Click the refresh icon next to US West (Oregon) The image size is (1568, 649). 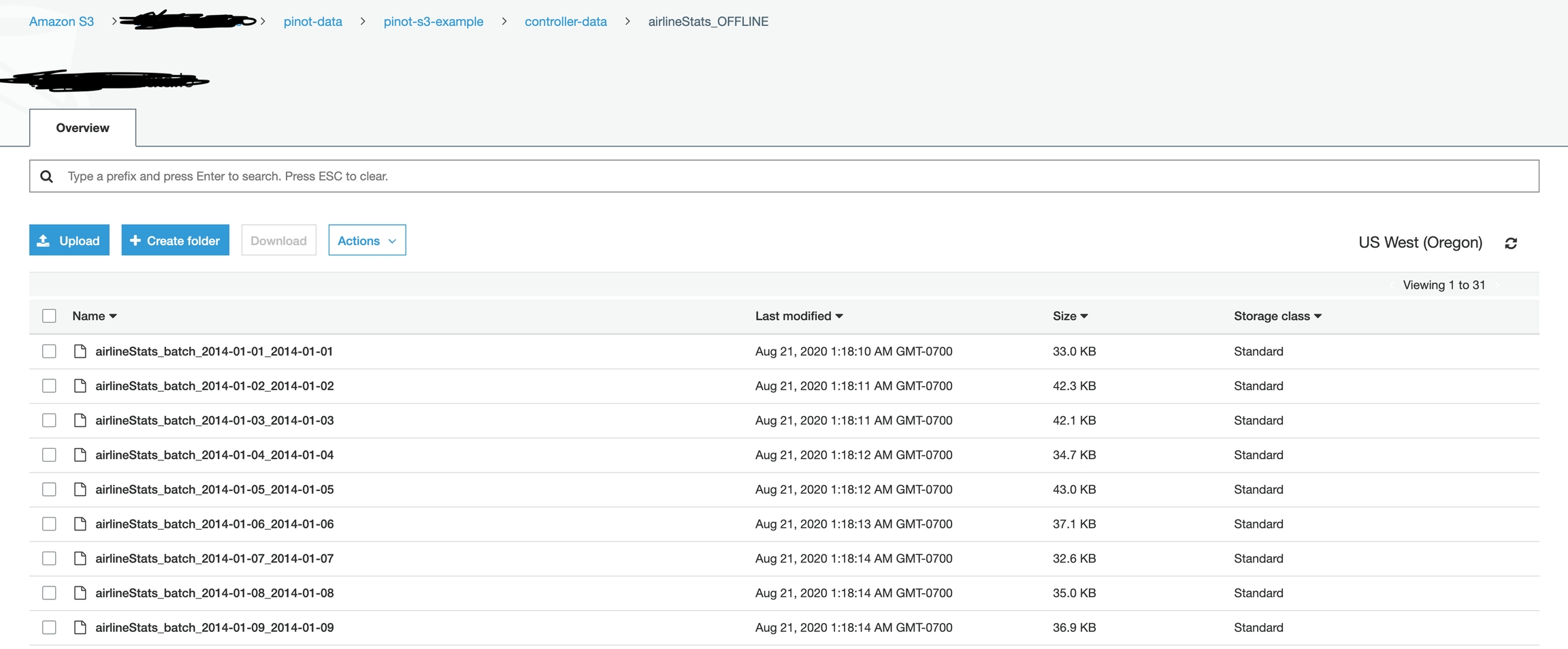click(x=1511, y=243)
